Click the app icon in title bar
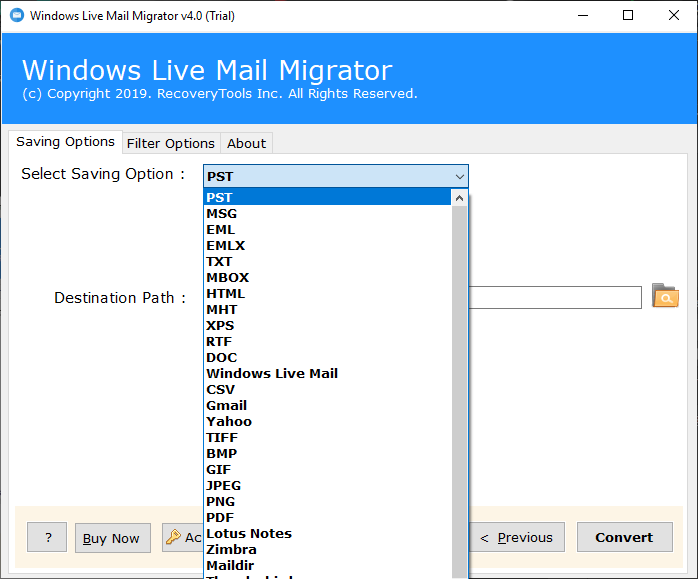 point(17,15)
